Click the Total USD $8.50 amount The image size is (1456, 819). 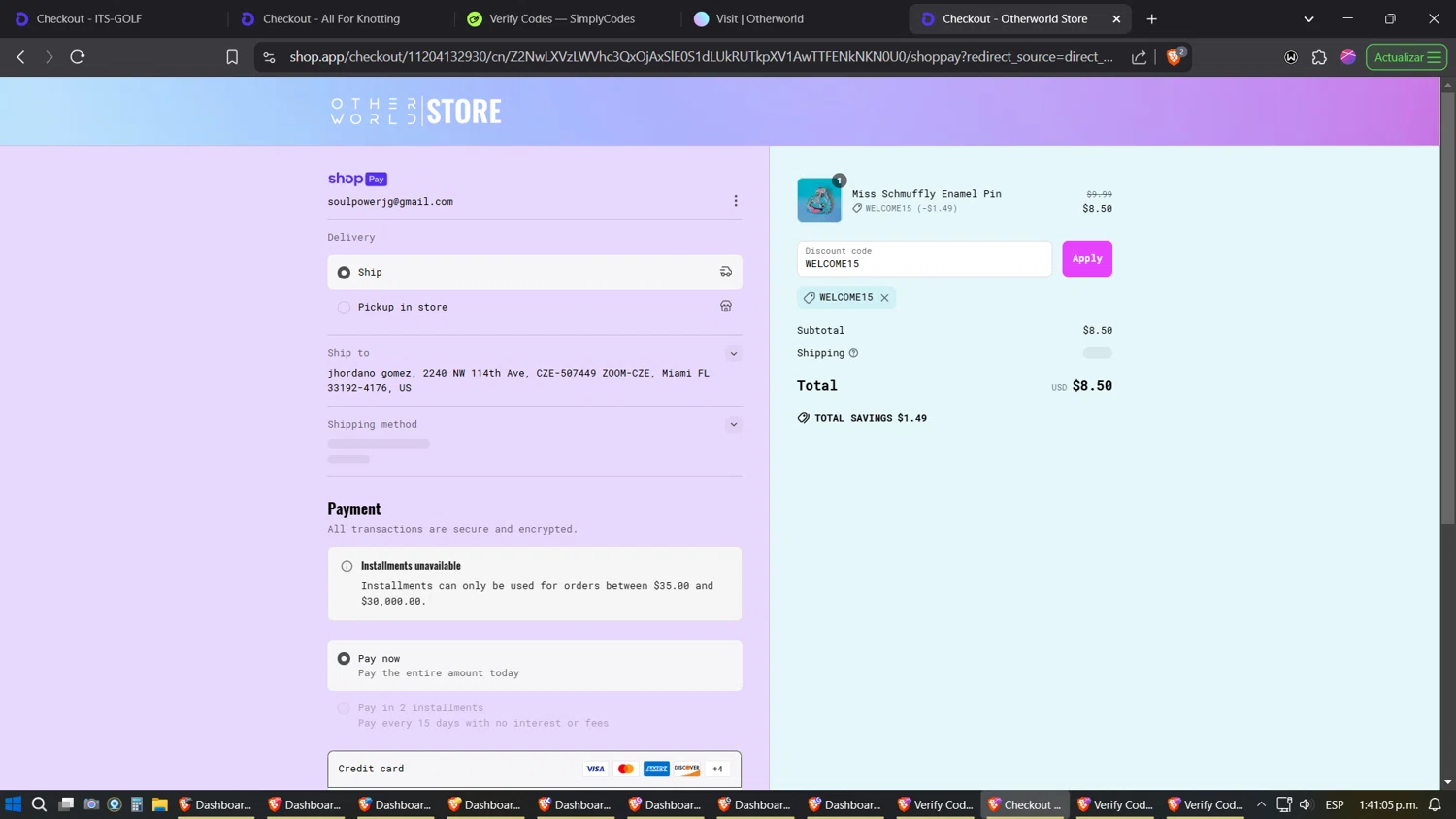(x=1081, y=386)
